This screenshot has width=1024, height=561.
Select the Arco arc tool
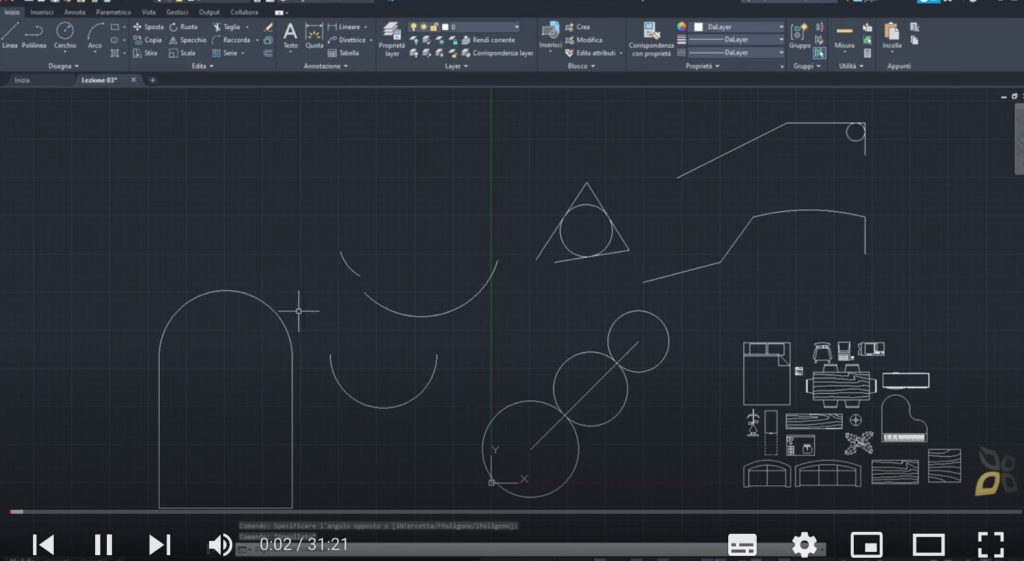pos(95,35)
